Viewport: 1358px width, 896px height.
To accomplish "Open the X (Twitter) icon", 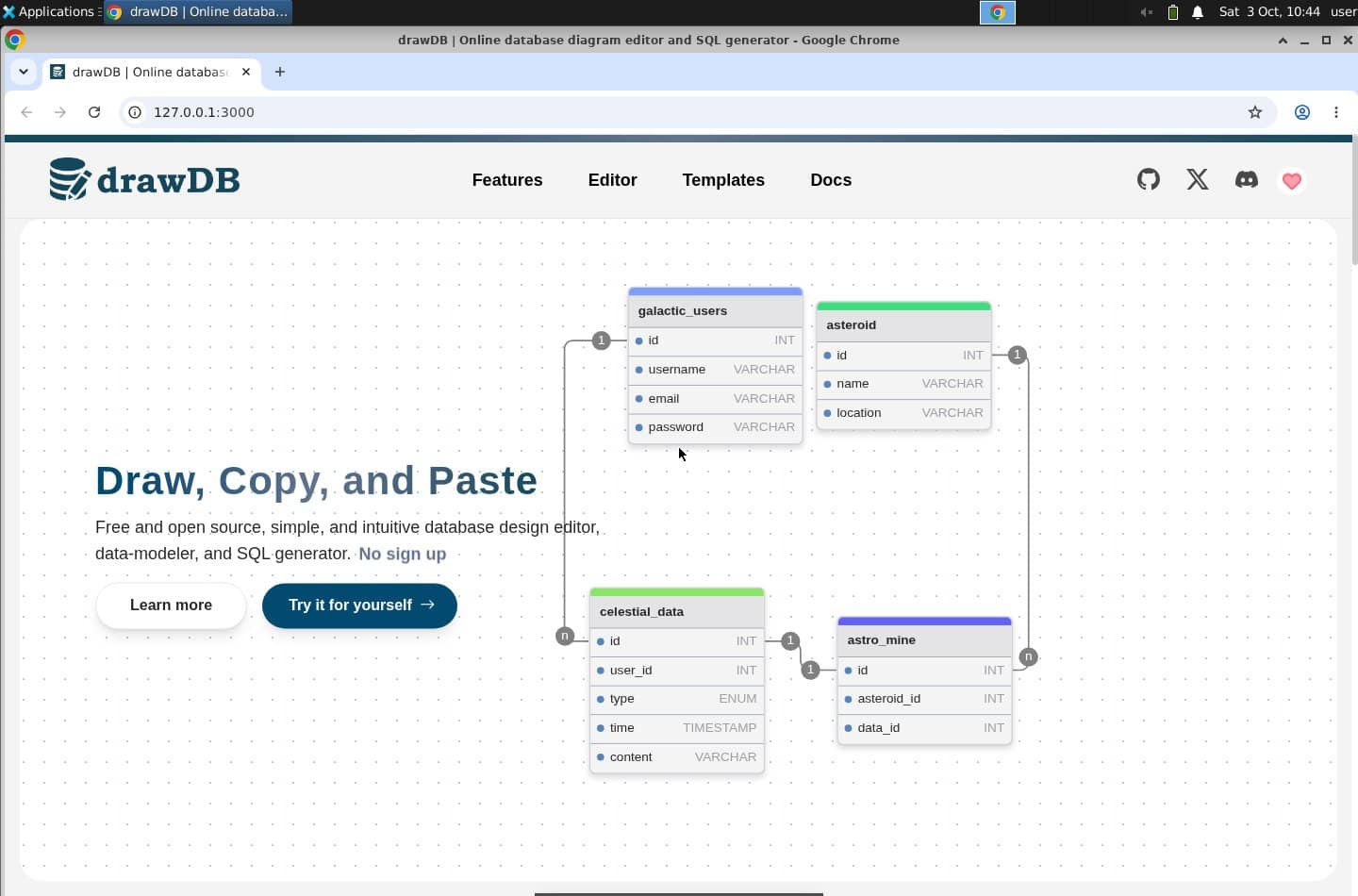I will click(1198, 179).
